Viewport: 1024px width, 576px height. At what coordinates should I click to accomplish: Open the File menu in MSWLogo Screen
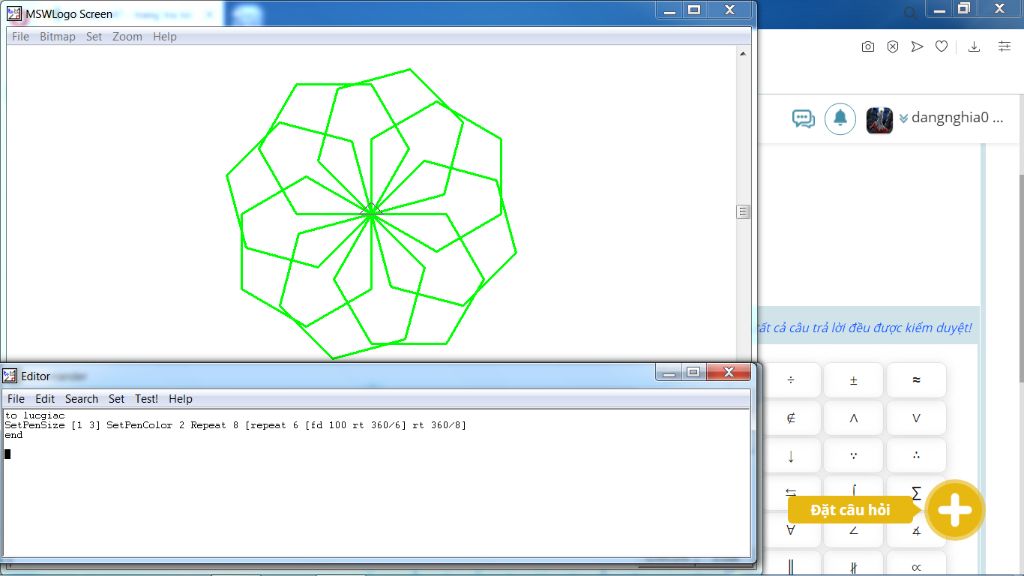(20, 37)
